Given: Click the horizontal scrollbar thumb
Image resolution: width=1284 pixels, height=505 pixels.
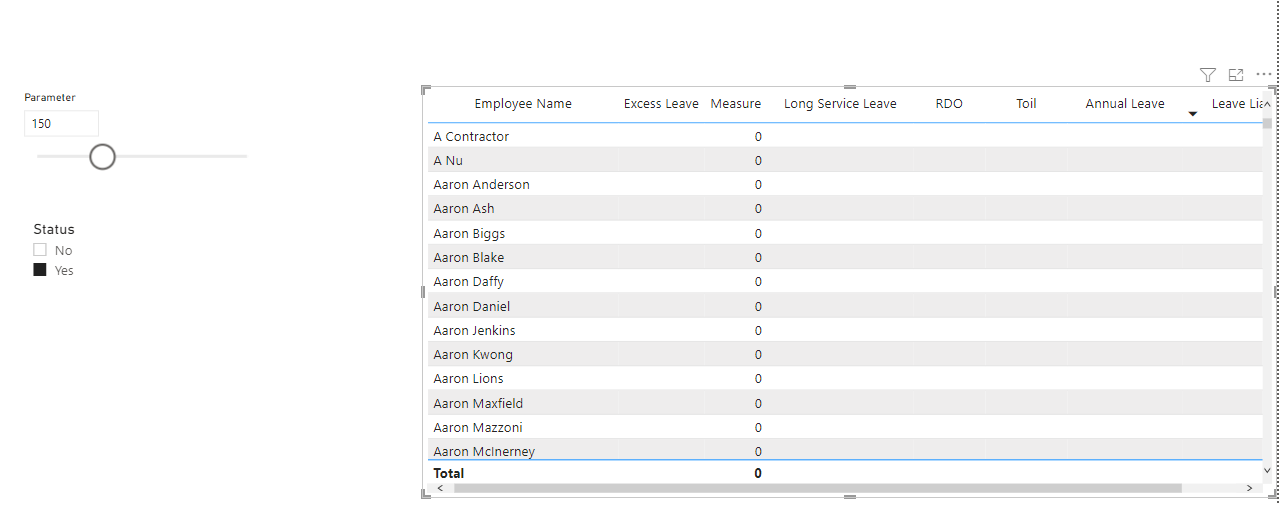Looking at the screenshot, I should tap(817, 488).
